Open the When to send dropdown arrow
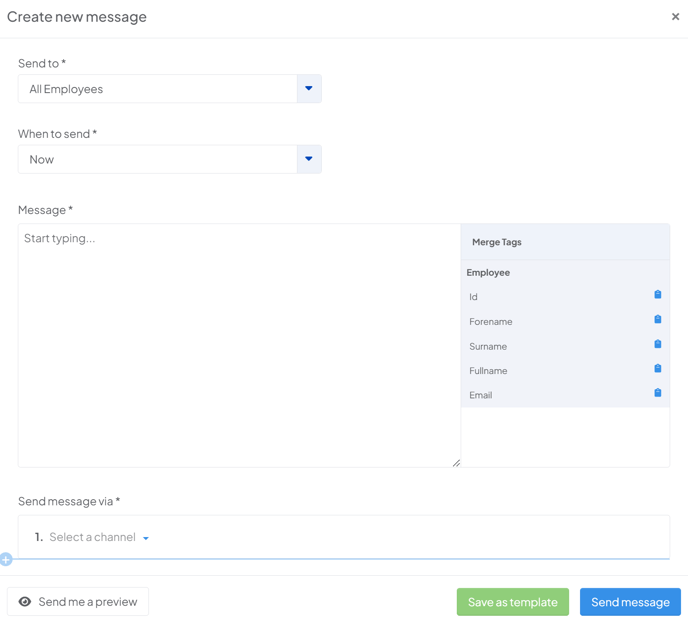The image size is (688, 621). click(x=309, y=159)
